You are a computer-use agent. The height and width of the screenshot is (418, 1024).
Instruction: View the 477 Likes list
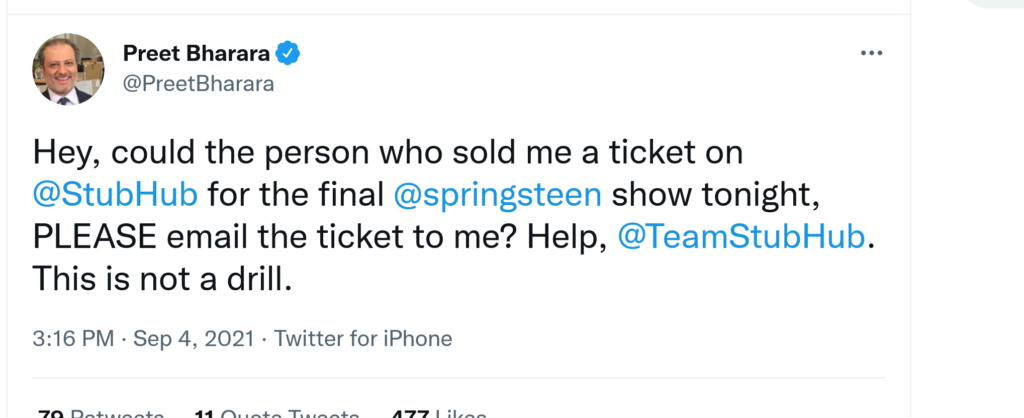tap(440, 412)
